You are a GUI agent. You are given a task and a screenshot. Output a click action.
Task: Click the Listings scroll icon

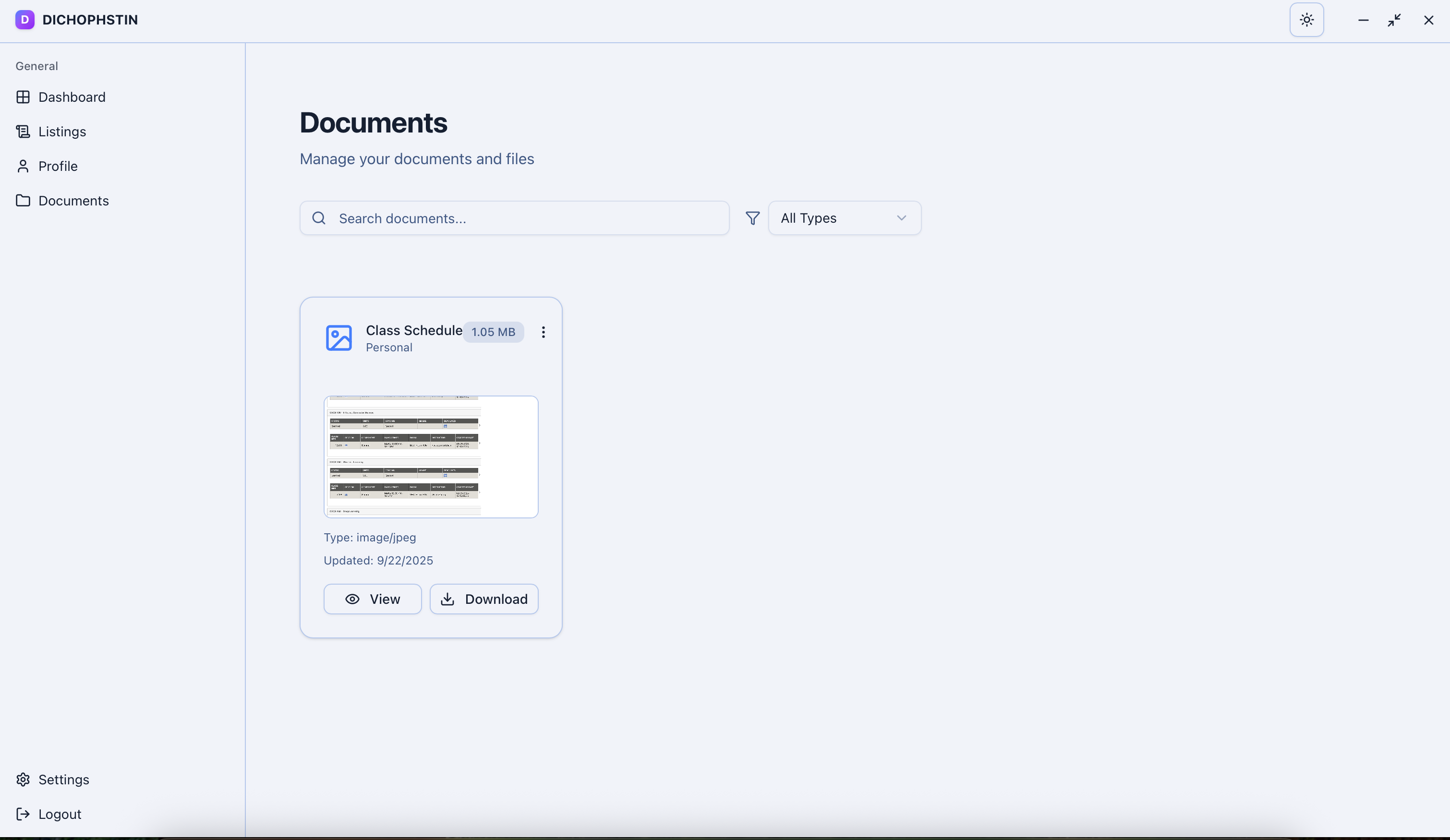click(x=23, y=132)
